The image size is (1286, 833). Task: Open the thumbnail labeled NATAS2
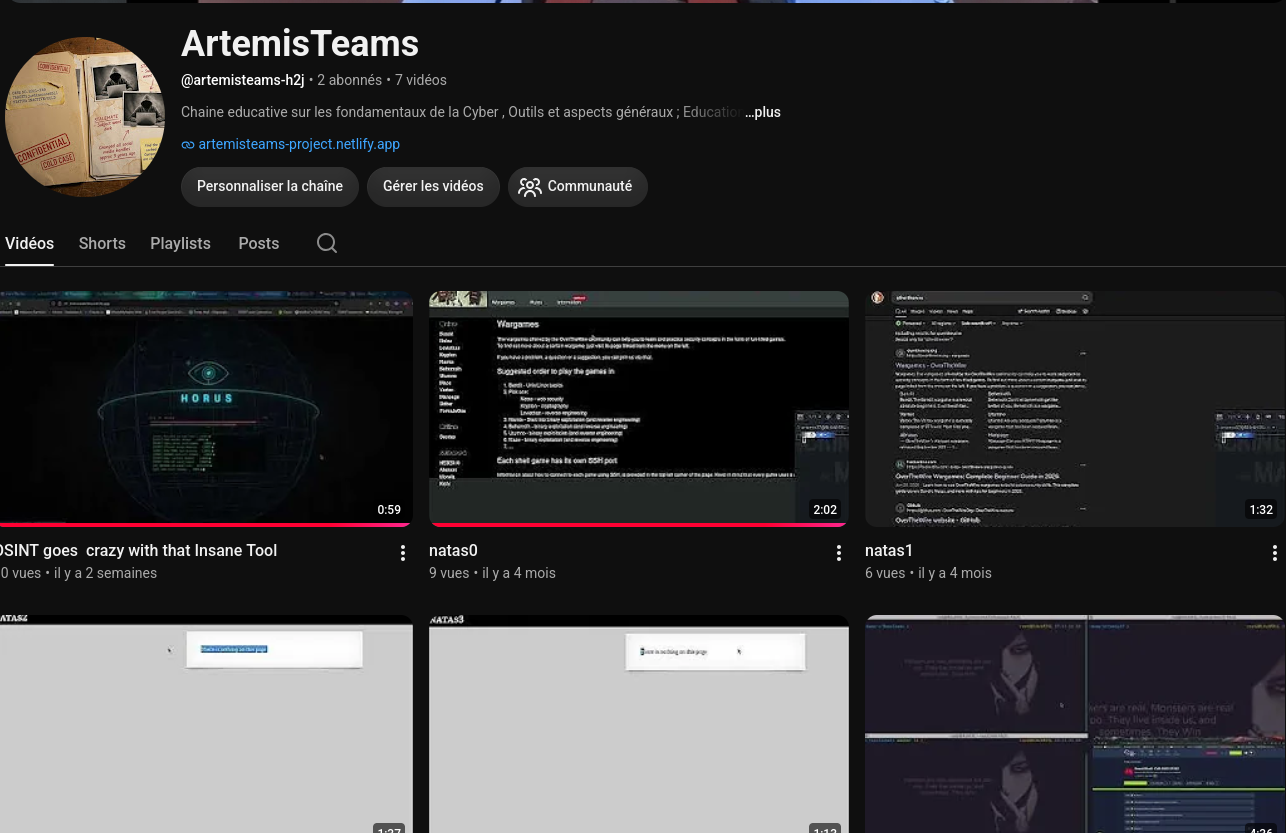click(x=206, y=724)
